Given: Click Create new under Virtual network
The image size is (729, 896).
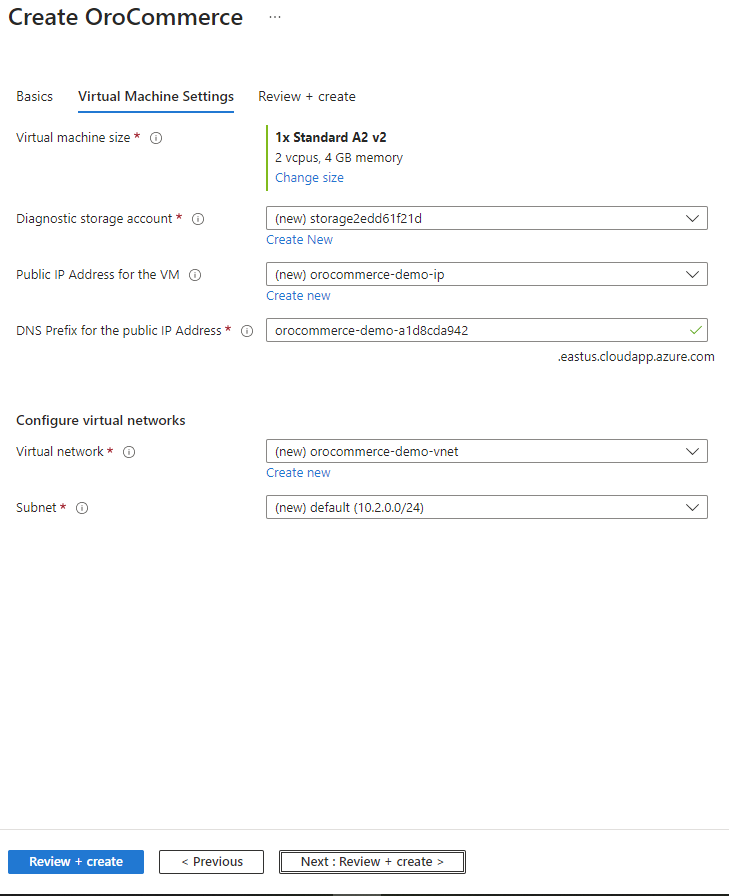Looking at the screenshot, I should (298, 473).
